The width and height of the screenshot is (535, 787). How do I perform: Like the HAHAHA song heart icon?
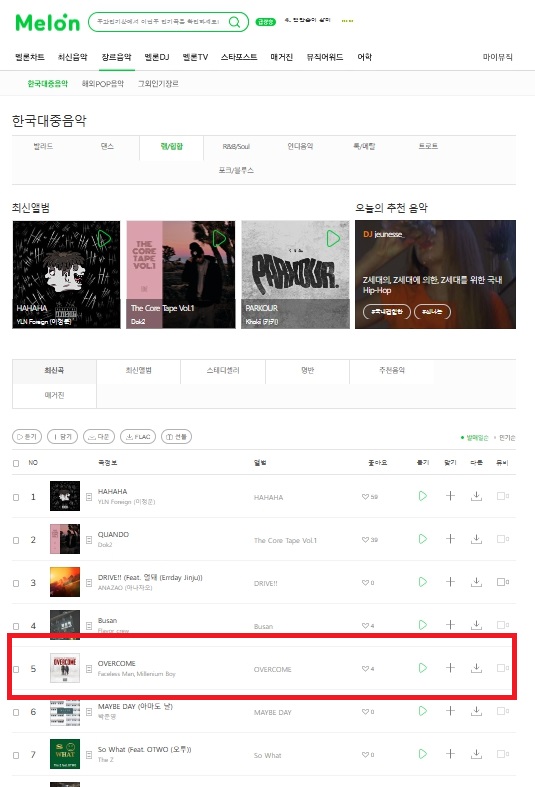coord(365,497)
